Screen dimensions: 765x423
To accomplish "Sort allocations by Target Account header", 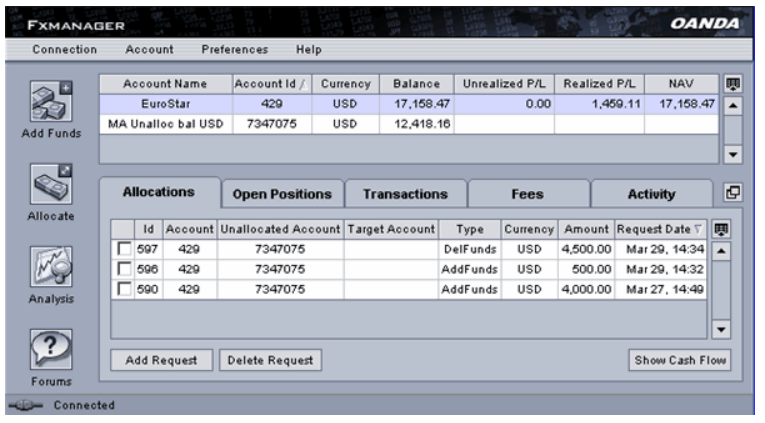I will coord(391,229).
